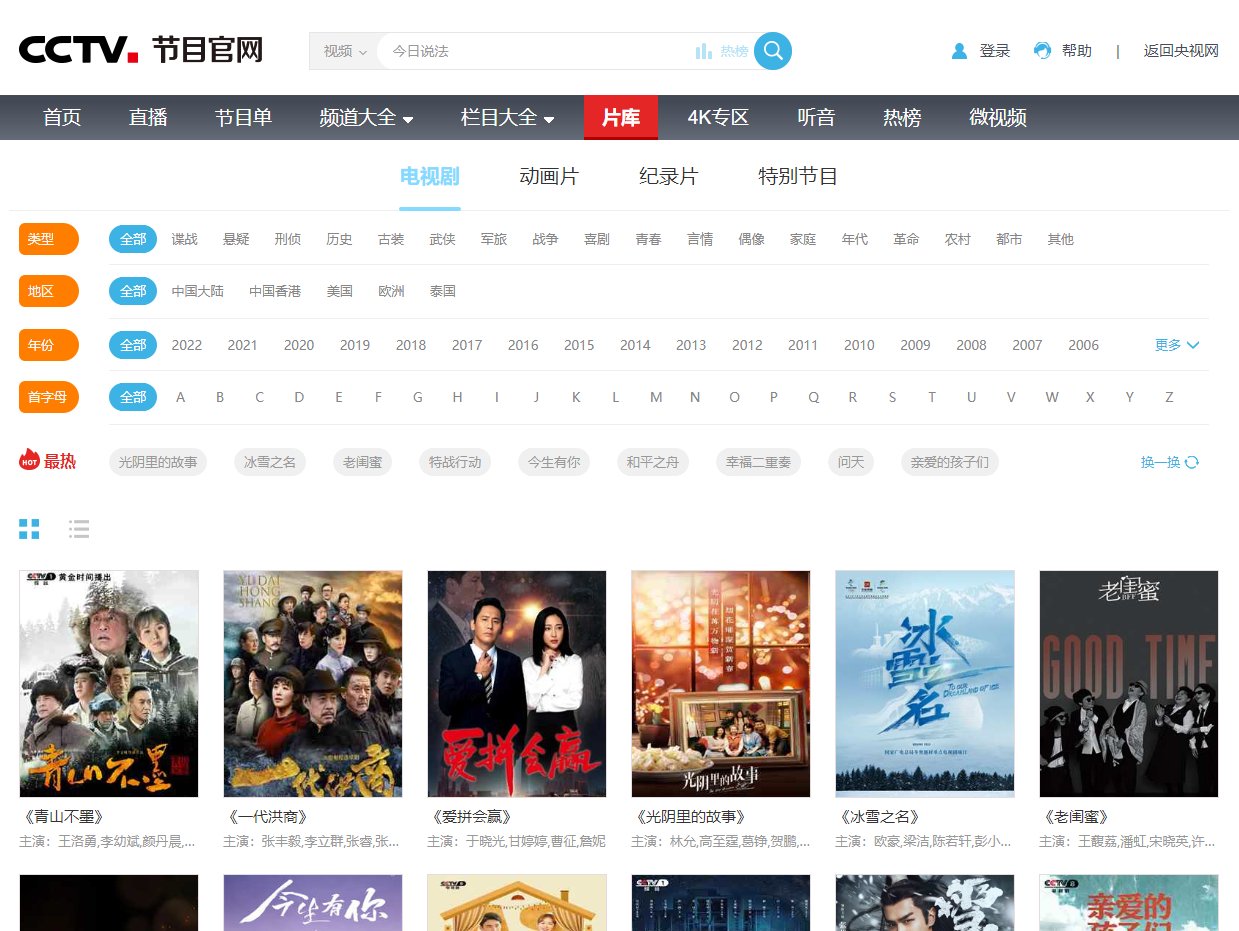This screenshot has width=1239, height=931.
Task: Filter region by 中国大陆
Action: [x=198, y=291]
